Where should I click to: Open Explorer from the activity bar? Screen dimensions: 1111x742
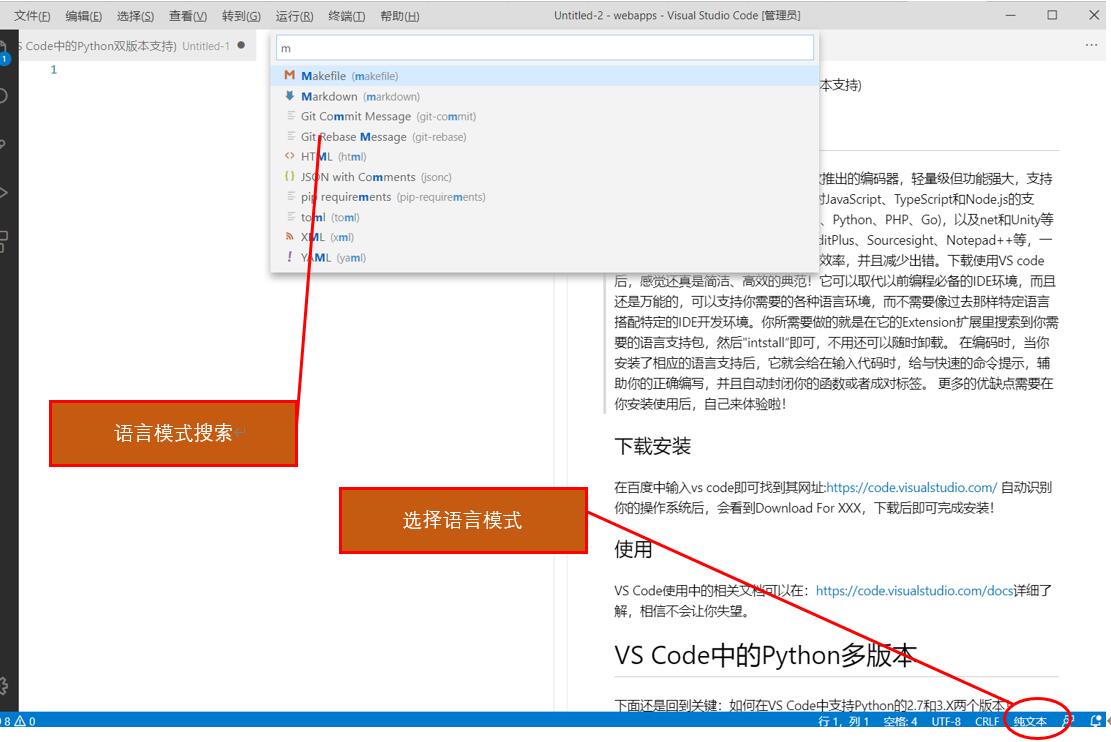[4, 51]
